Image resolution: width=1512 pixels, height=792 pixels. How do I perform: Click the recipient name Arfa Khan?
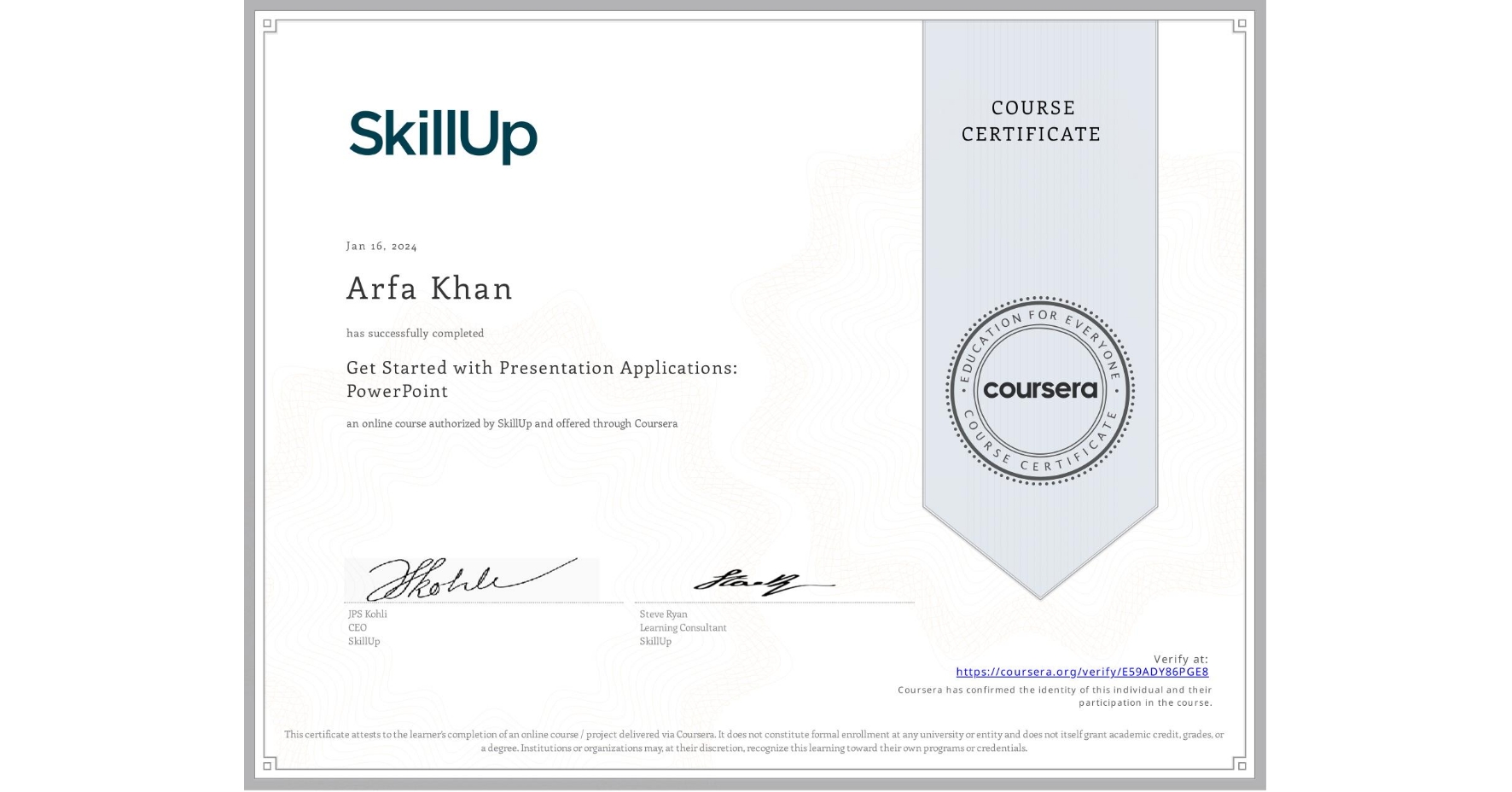point(428,289)
